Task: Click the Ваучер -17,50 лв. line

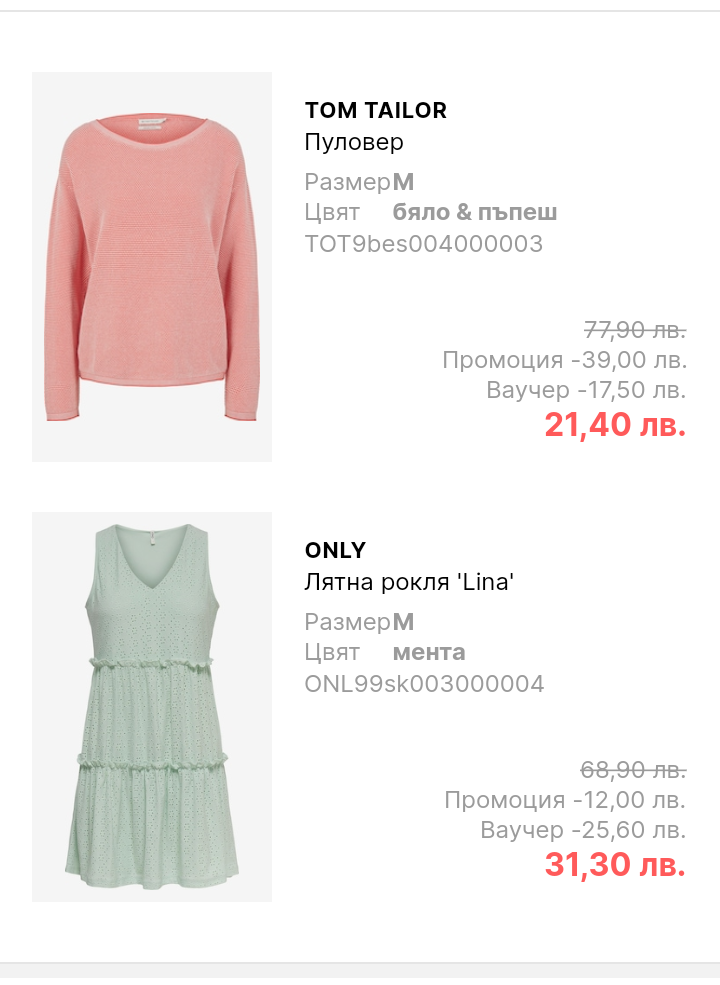Action: [586, 390]
